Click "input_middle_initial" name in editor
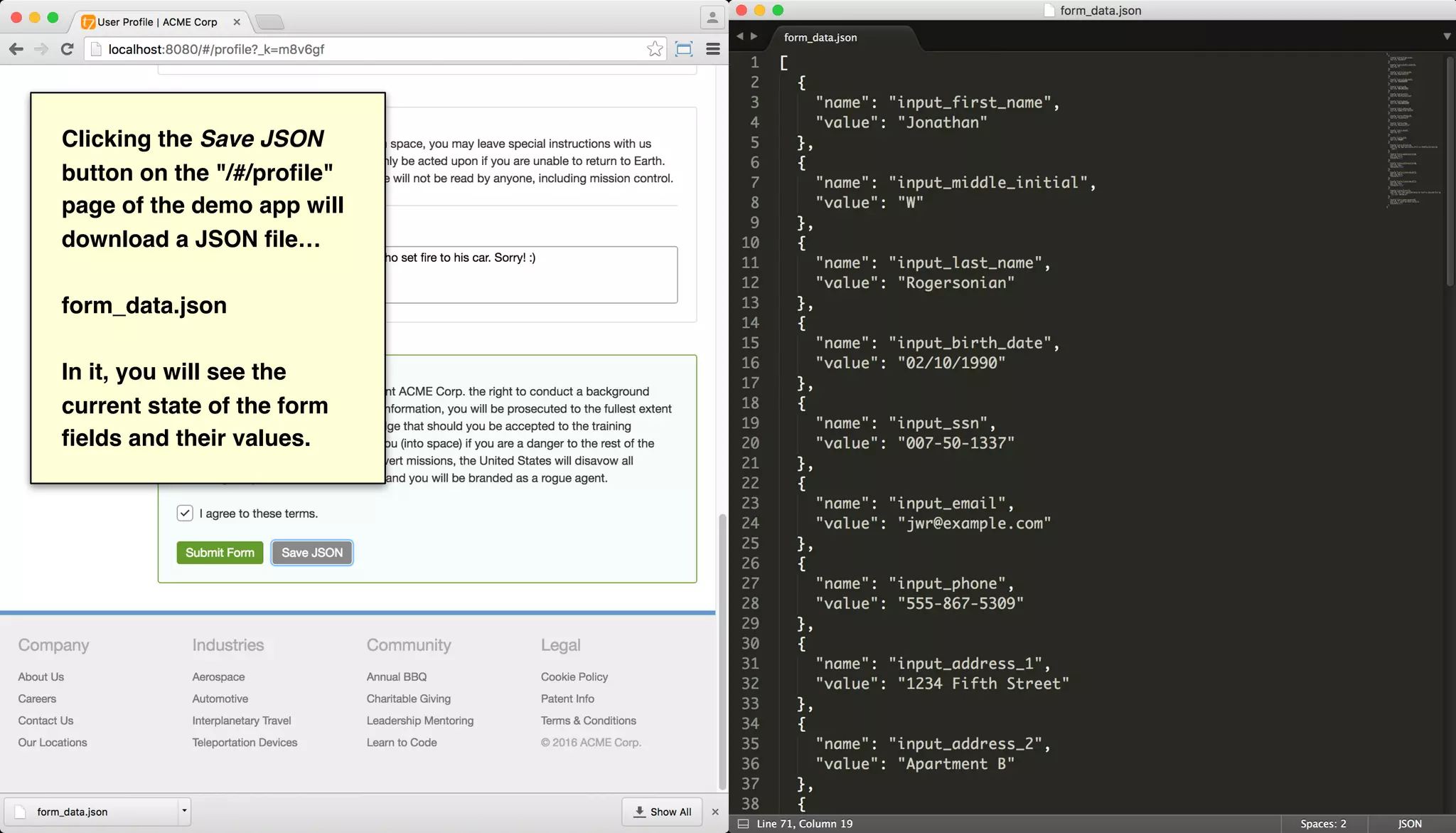The height and width of the screenshot is (833, 1456). [x=987, y=183]
